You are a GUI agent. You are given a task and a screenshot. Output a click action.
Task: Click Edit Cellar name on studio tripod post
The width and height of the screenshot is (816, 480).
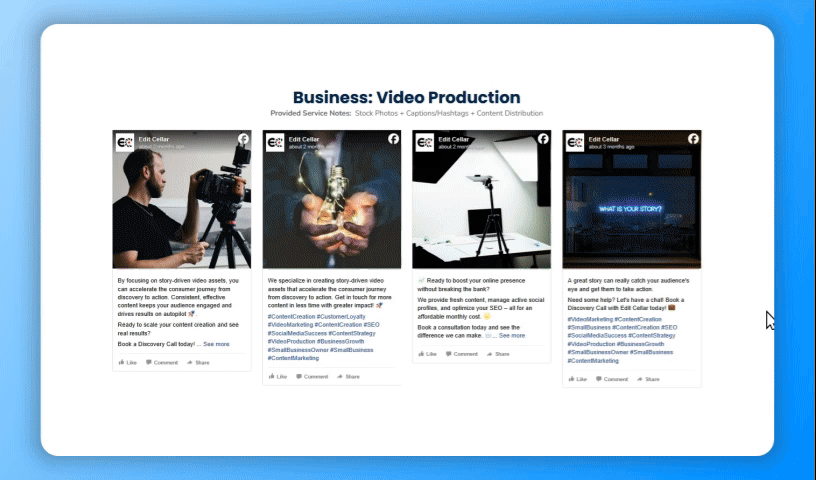coord(453,139)
